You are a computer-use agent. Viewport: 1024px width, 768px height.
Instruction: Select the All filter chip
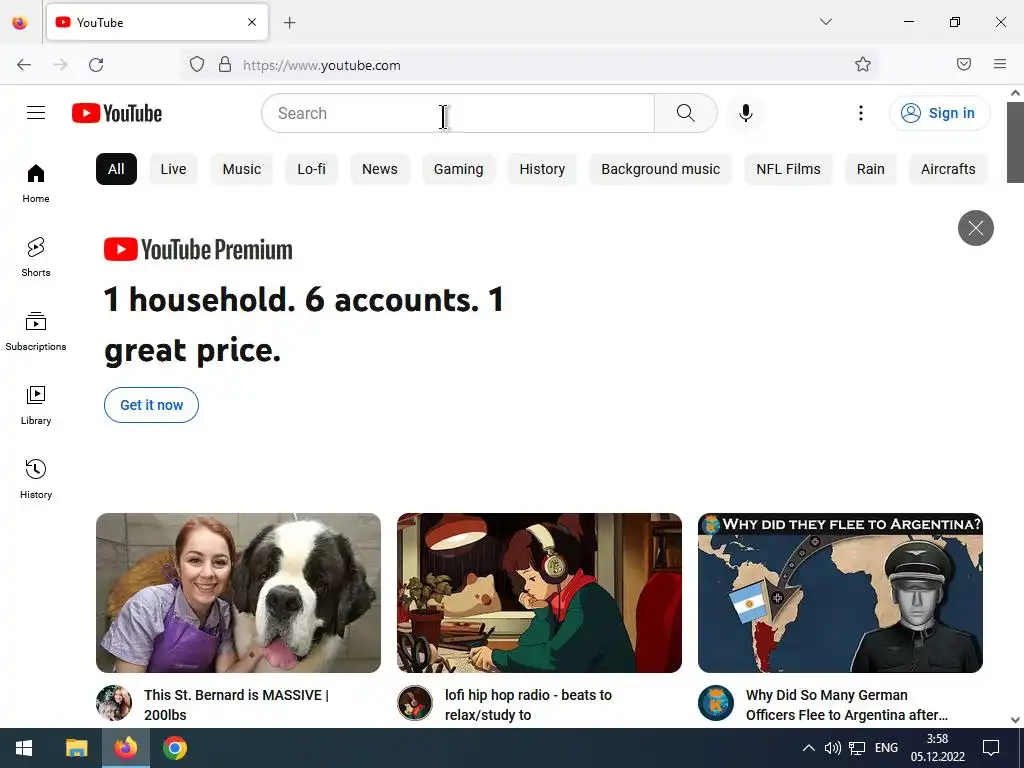click(116, 169)
